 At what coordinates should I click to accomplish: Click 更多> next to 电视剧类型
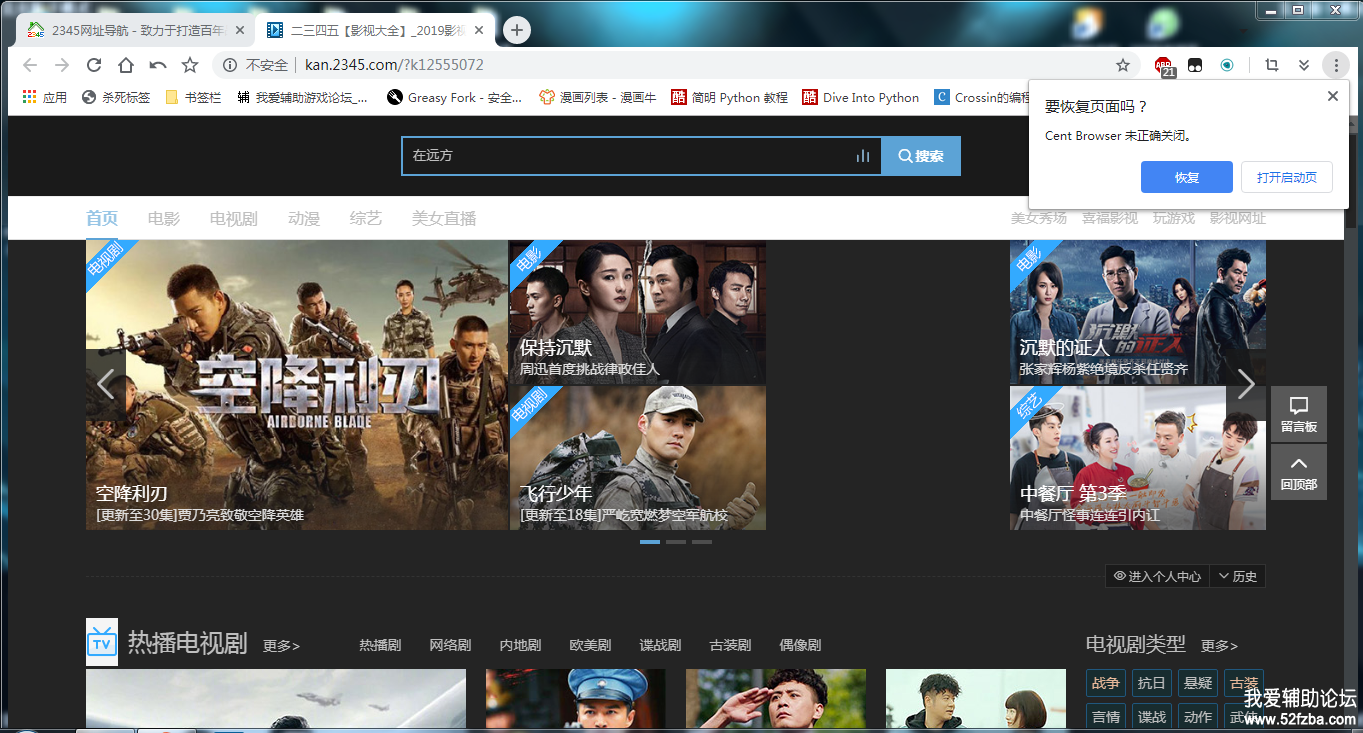pyautogui.click(x=1219, y=646)
